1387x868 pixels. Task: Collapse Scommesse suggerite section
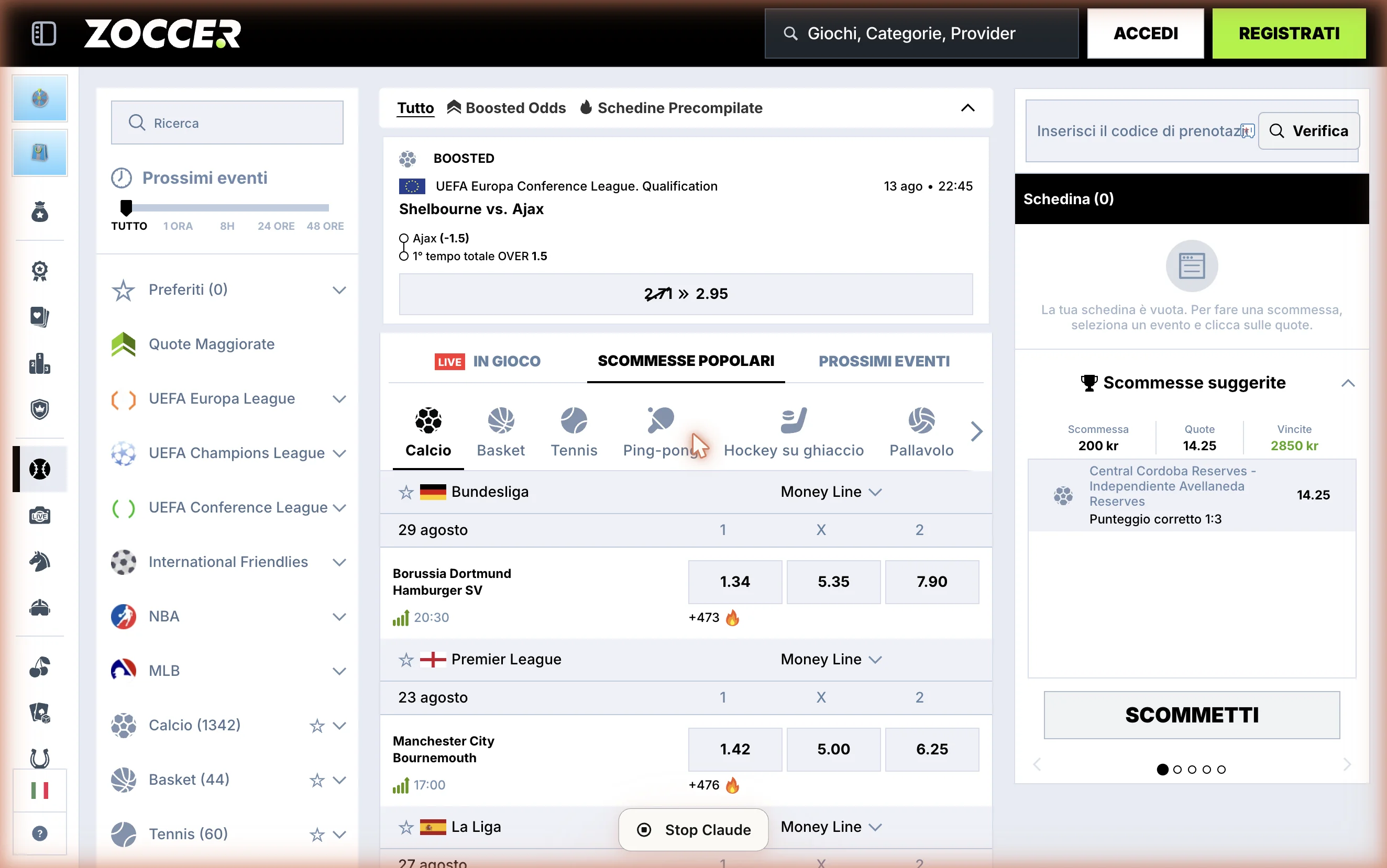click(1348, 383)
